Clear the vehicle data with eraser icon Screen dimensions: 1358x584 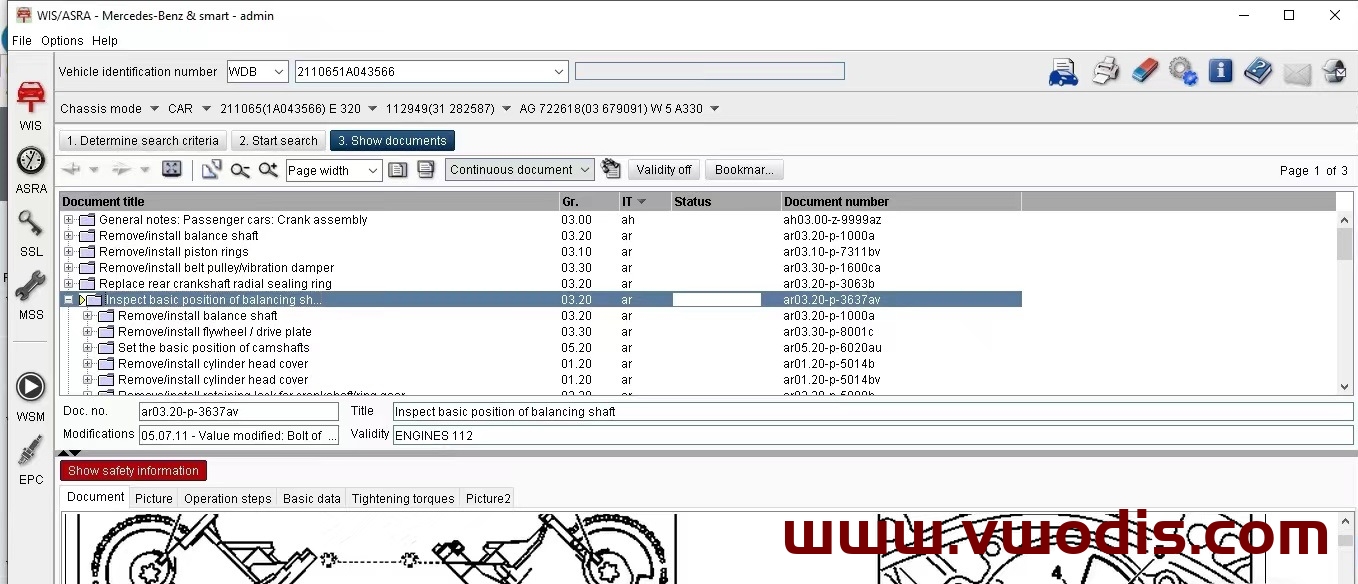click(1144, 71)
